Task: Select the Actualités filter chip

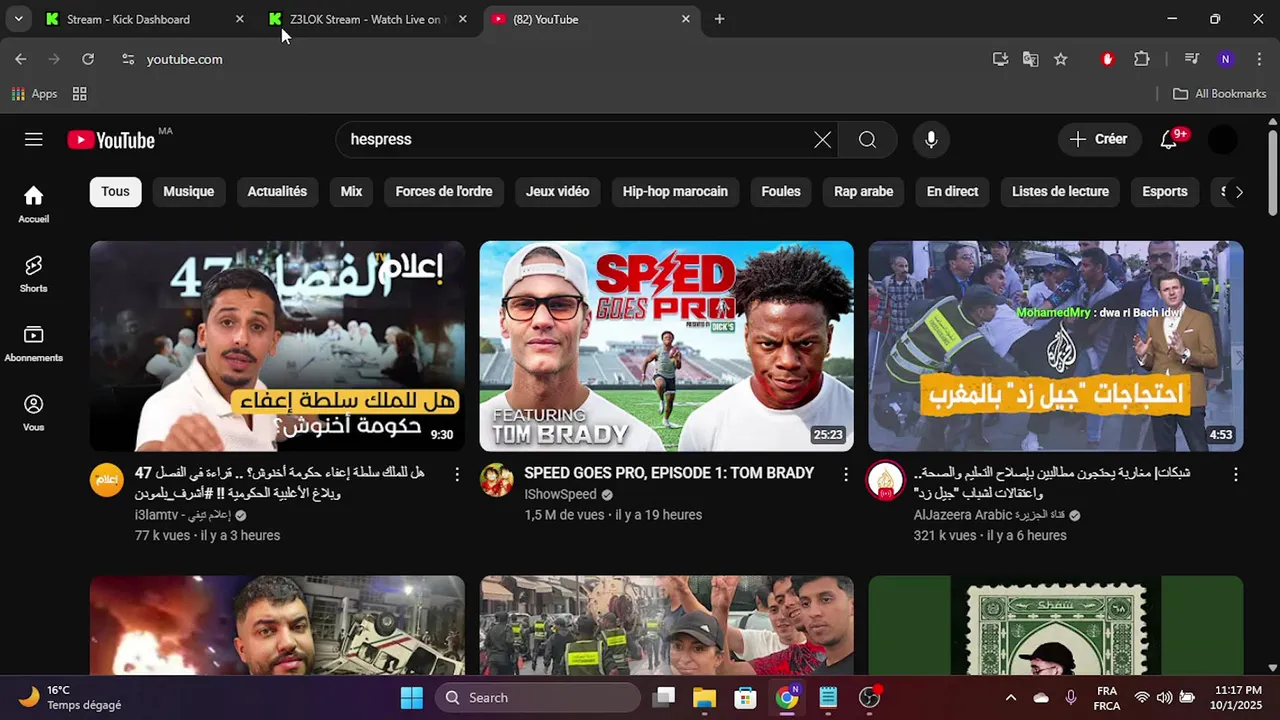Action: pos(277,192)
